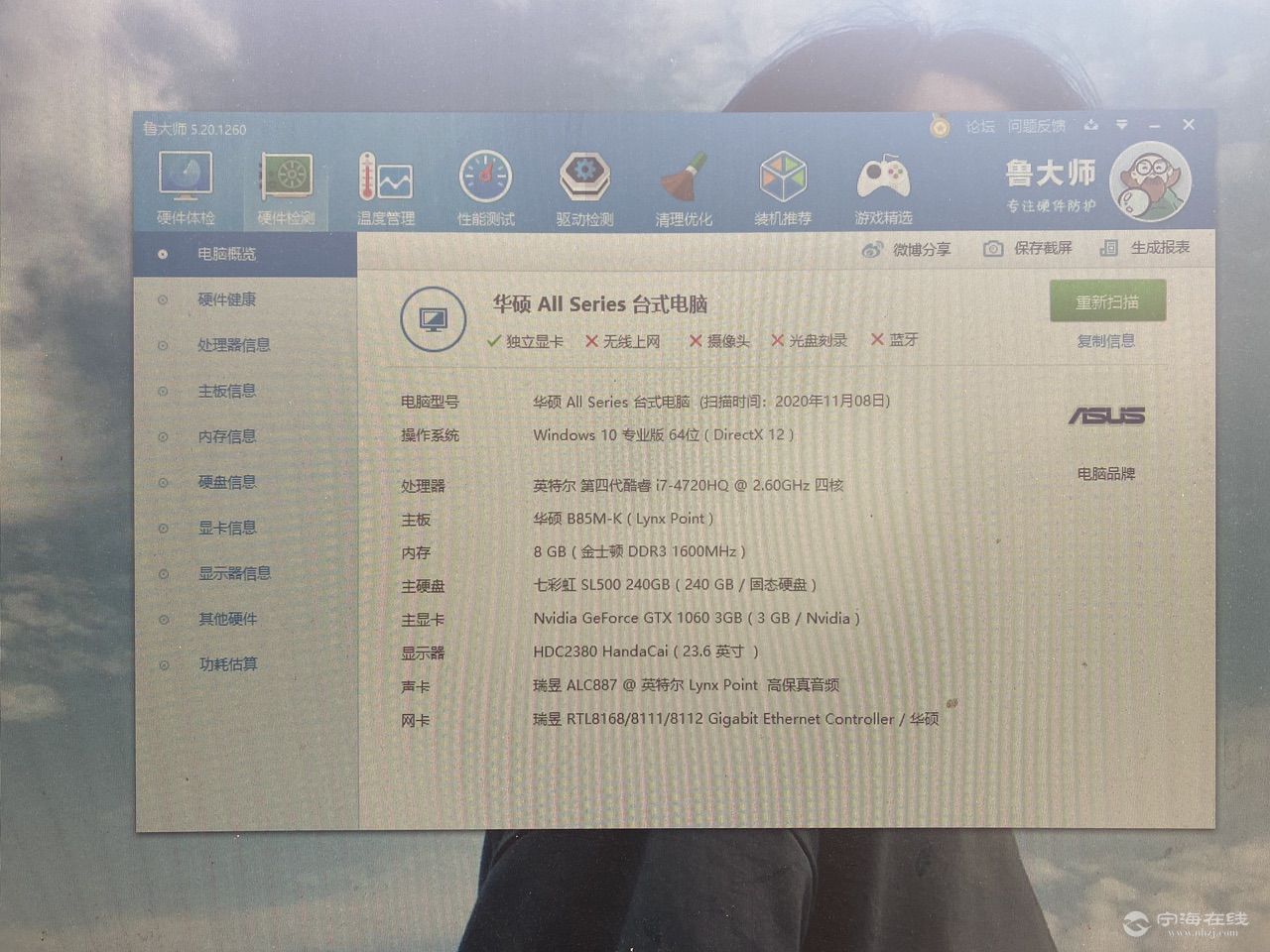
Task: Select the 功耗估算 sidebar tab
Action: tap(245, 664)
